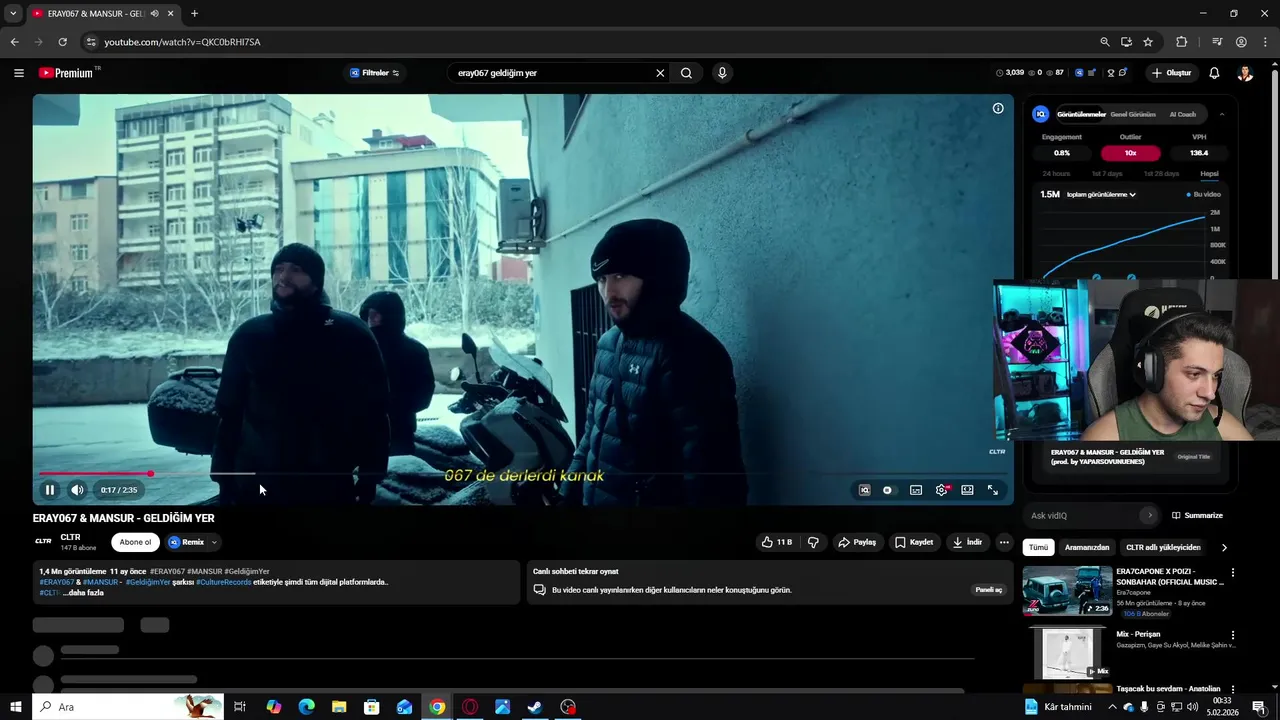Screen dimensions: 1280x720
Task: Pause the video playback
Action: pyautogui.click(x=49, y=490)
